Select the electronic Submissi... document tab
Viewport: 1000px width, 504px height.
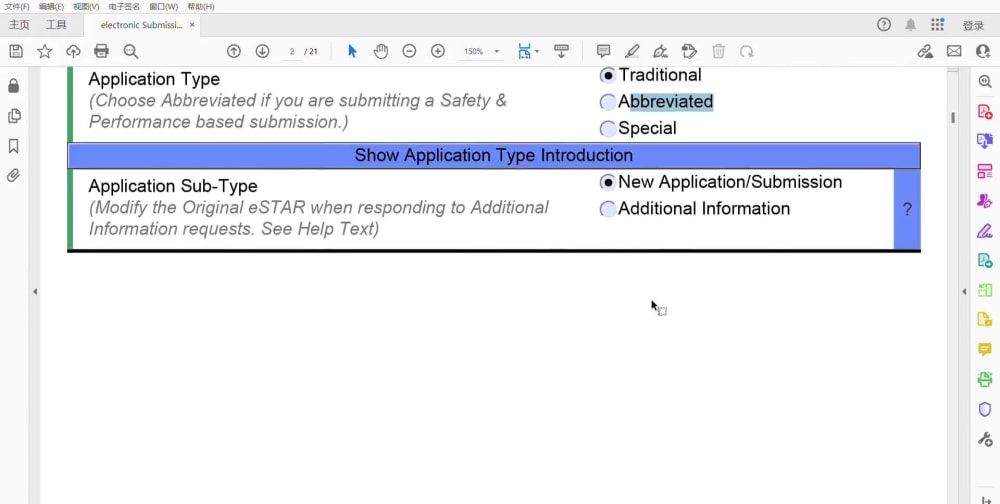click(x=142, y=25)
